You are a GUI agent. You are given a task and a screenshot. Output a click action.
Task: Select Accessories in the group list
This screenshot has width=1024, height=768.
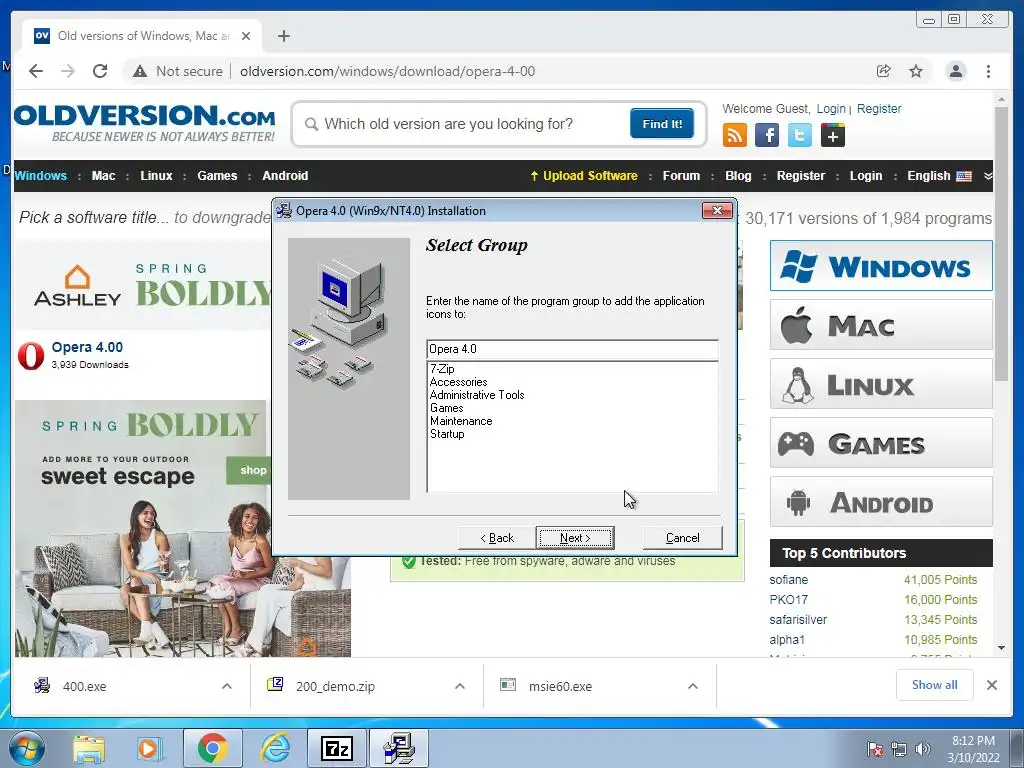(x=458, y=382)
